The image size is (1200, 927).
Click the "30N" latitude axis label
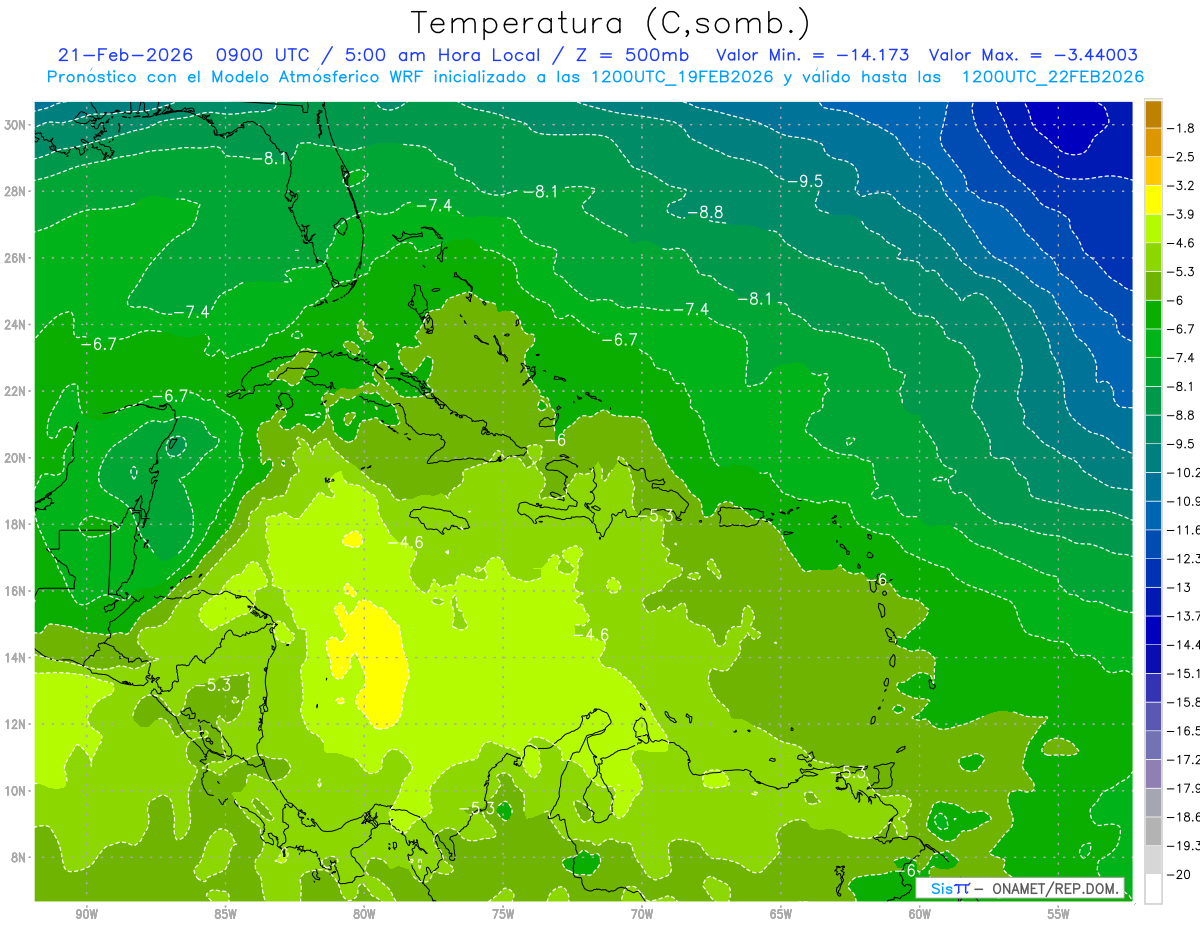16,125
